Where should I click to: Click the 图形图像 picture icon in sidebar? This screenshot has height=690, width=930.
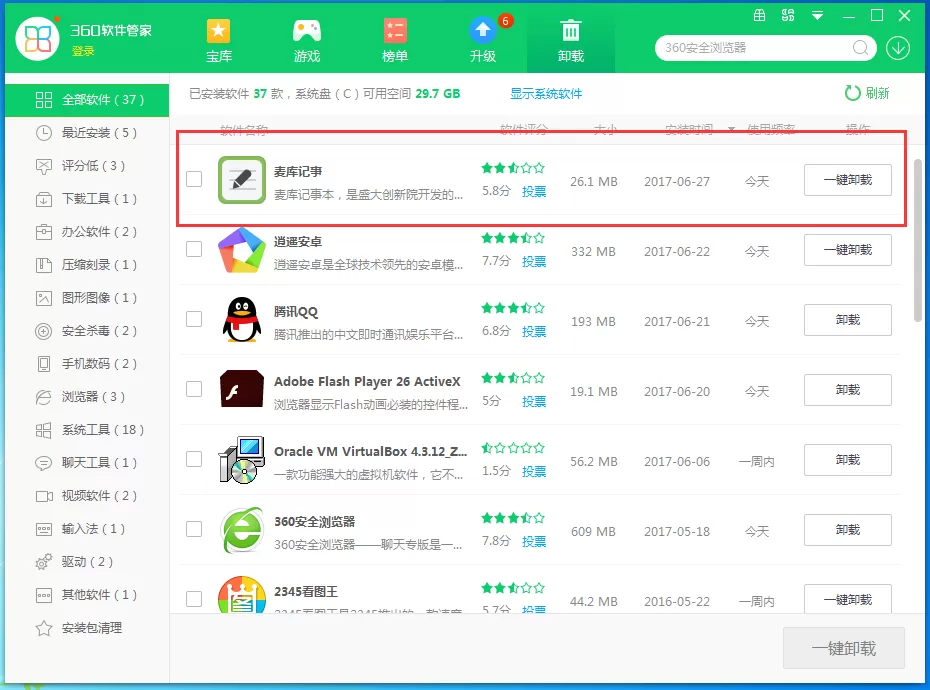(44, 298)
